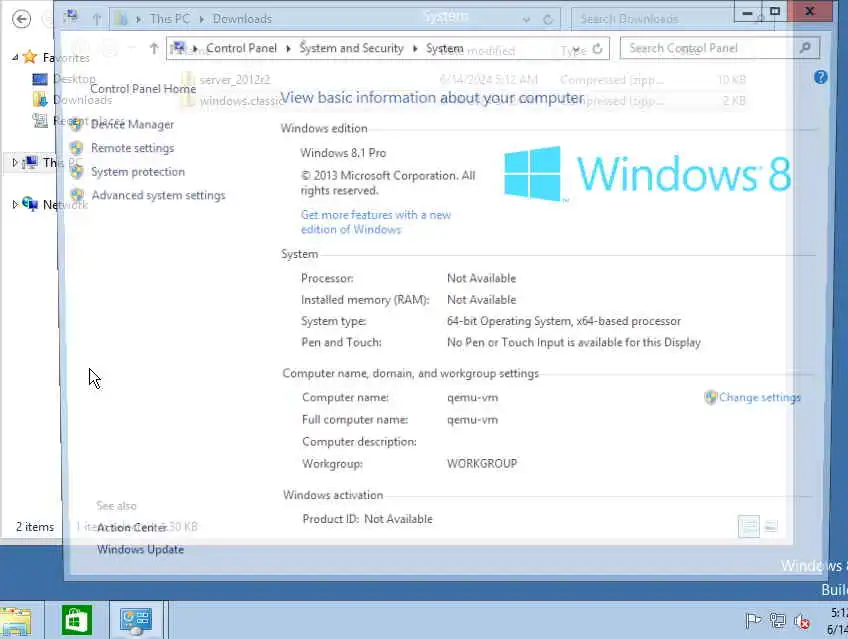Collapse the Favorites tree in Explorer
This screenshot has height=639, width=848.
[15, 57]
